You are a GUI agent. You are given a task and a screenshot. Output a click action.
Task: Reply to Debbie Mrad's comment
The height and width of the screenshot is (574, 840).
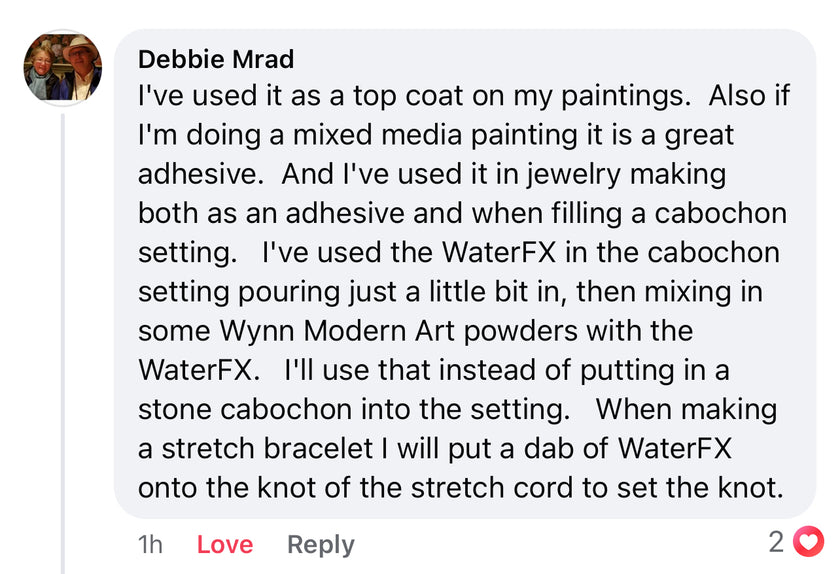tap(320, 544)
